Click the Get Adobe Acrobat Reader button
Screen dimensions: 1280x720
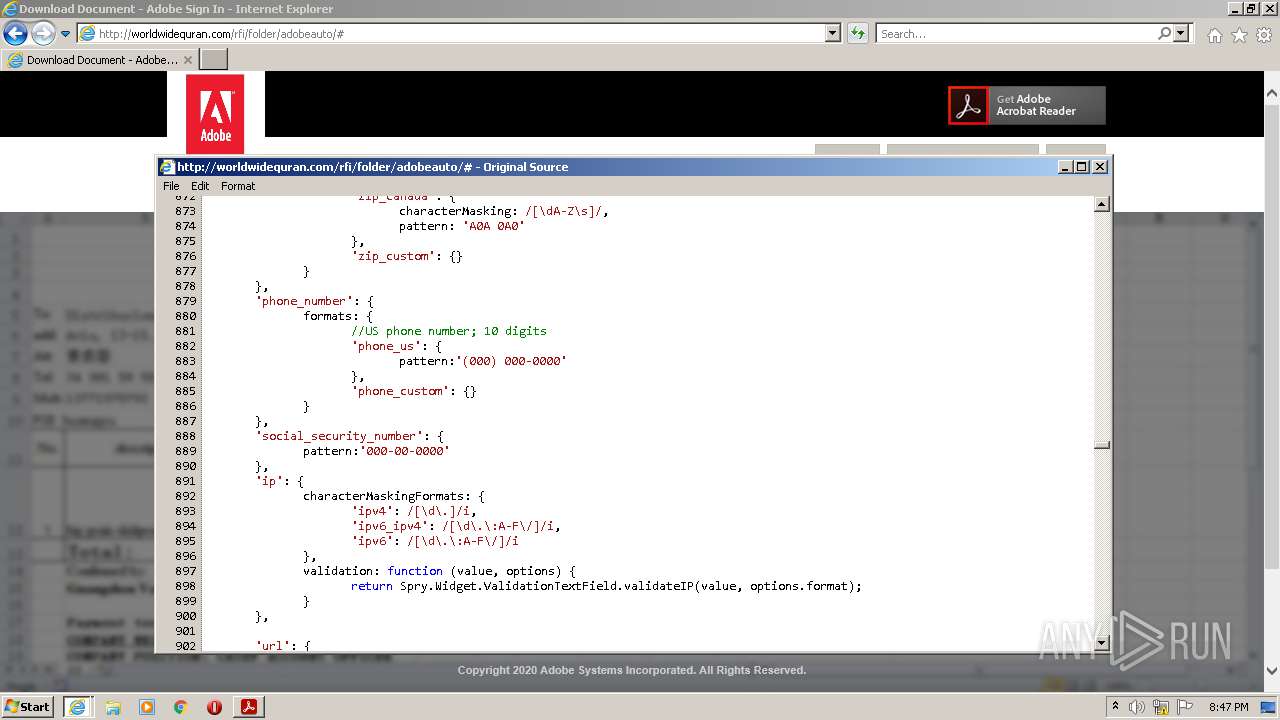[x=1027, y=105]
